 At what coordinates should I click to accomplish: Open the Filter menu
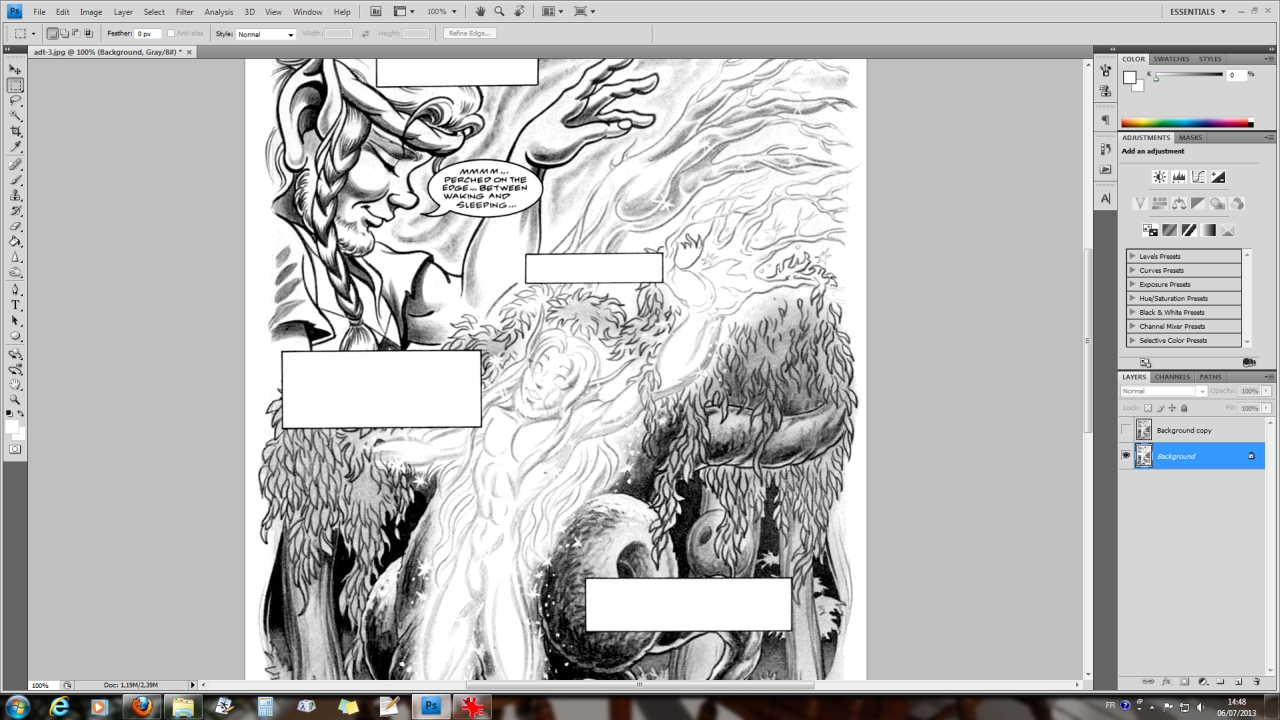tap(184, 12)
